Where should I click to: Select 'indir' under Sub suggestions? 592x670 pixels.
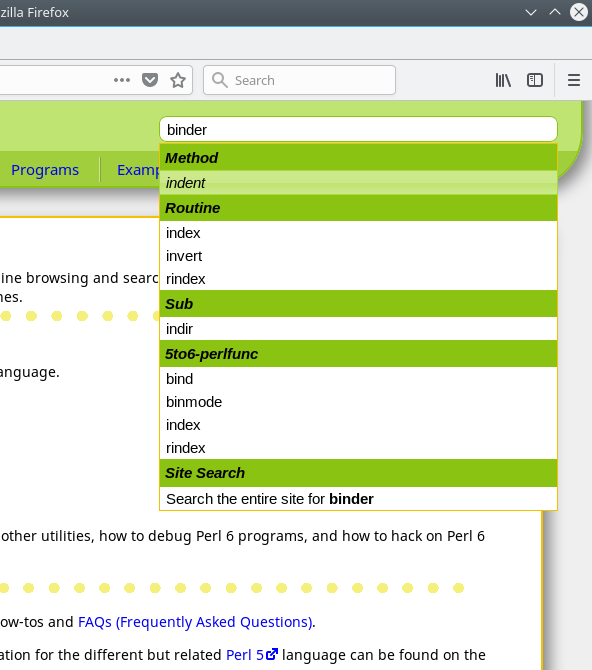[358, 329]
